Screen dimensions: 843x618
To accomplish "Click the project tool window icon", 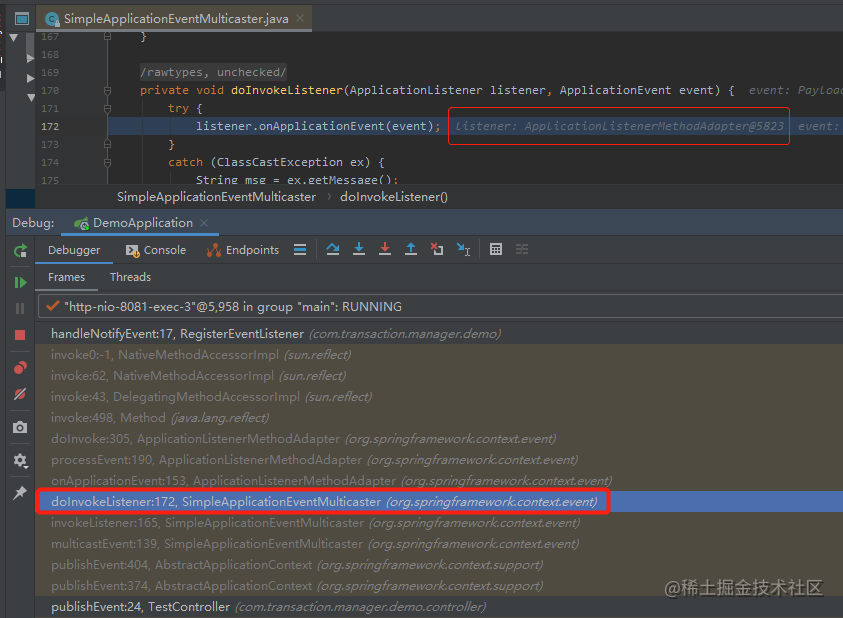I will (22, 19).
